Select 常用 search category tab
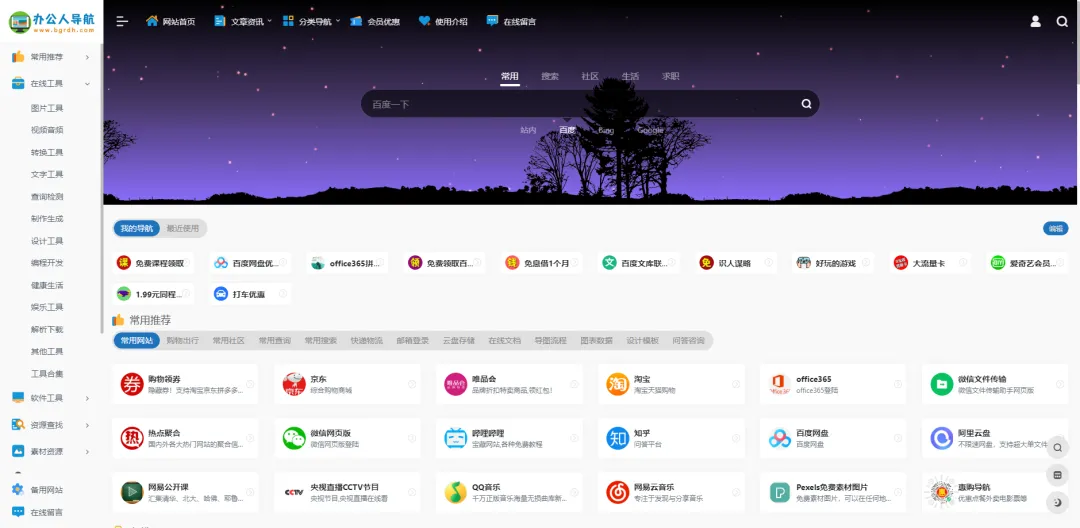 pos(510,76)
